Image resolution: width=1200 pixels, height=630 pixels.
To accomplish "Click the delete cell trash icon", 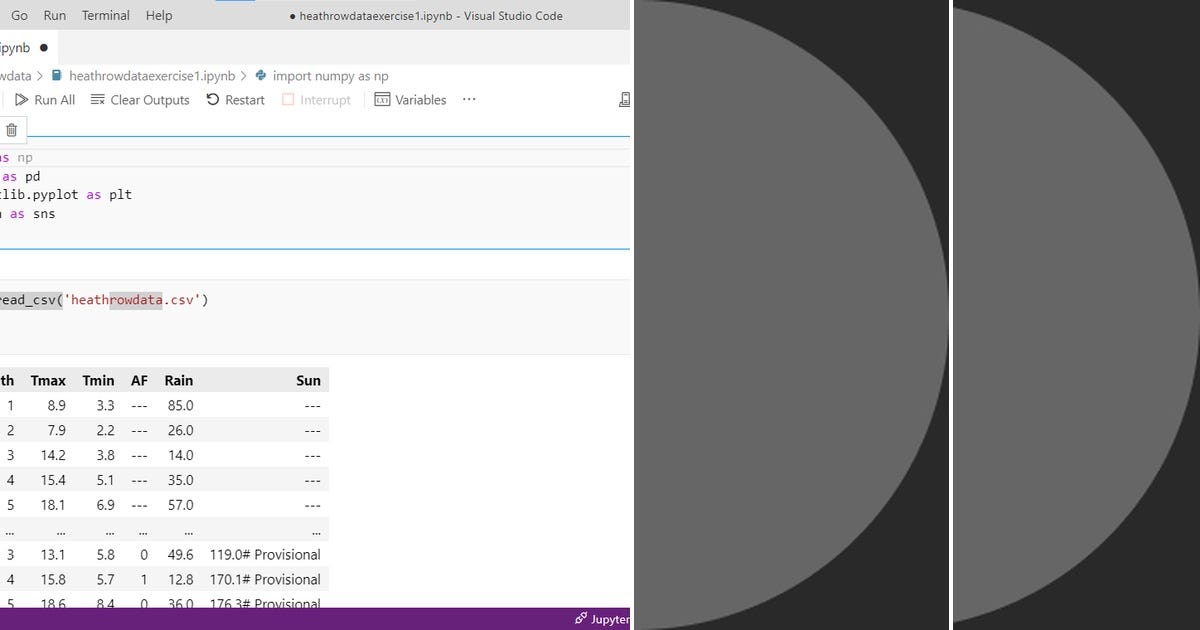I will [x=11, y=130].
